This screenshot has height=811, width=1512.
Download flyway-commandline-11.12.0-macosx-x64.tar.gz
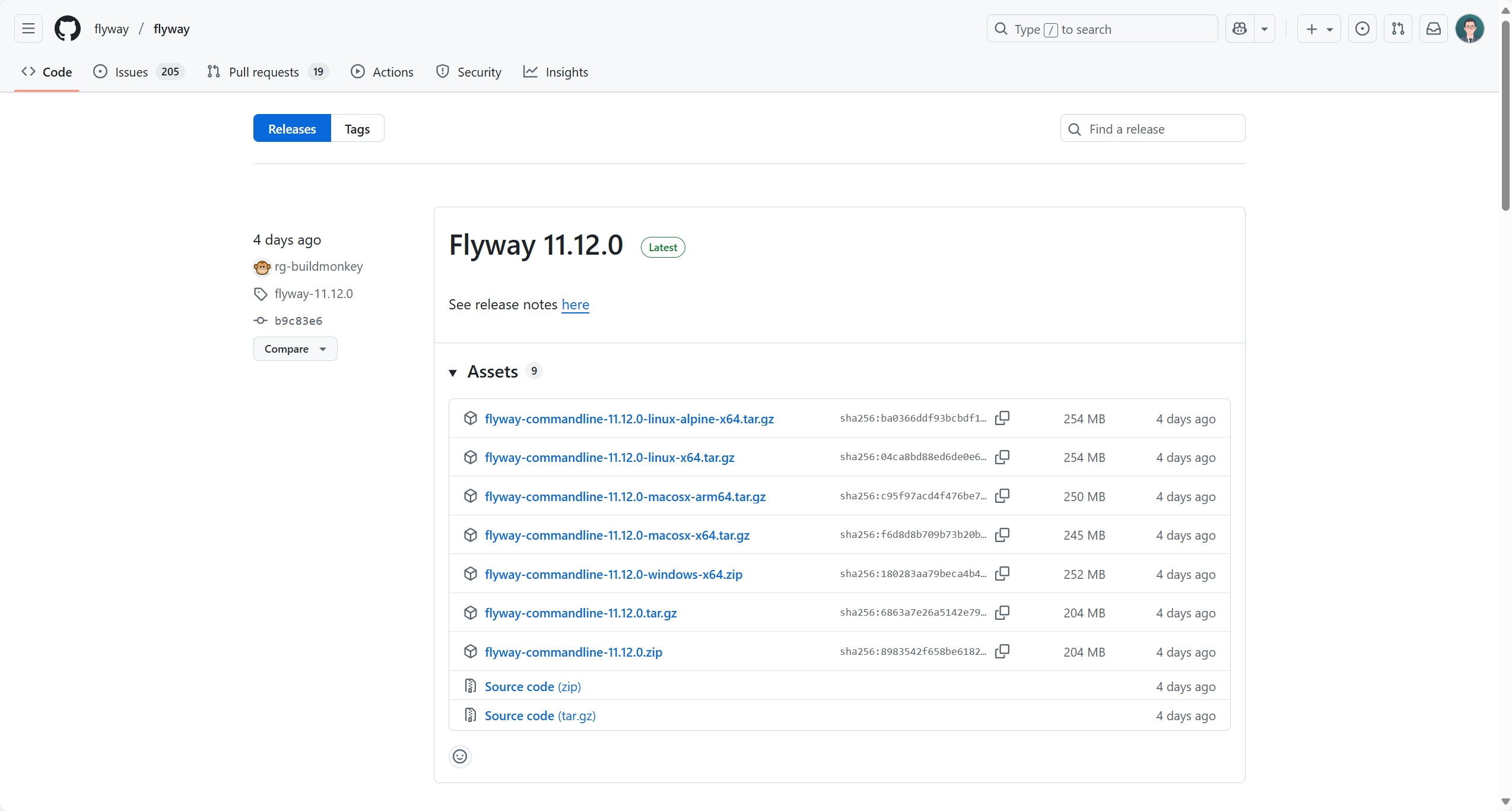tap(617, 535)
